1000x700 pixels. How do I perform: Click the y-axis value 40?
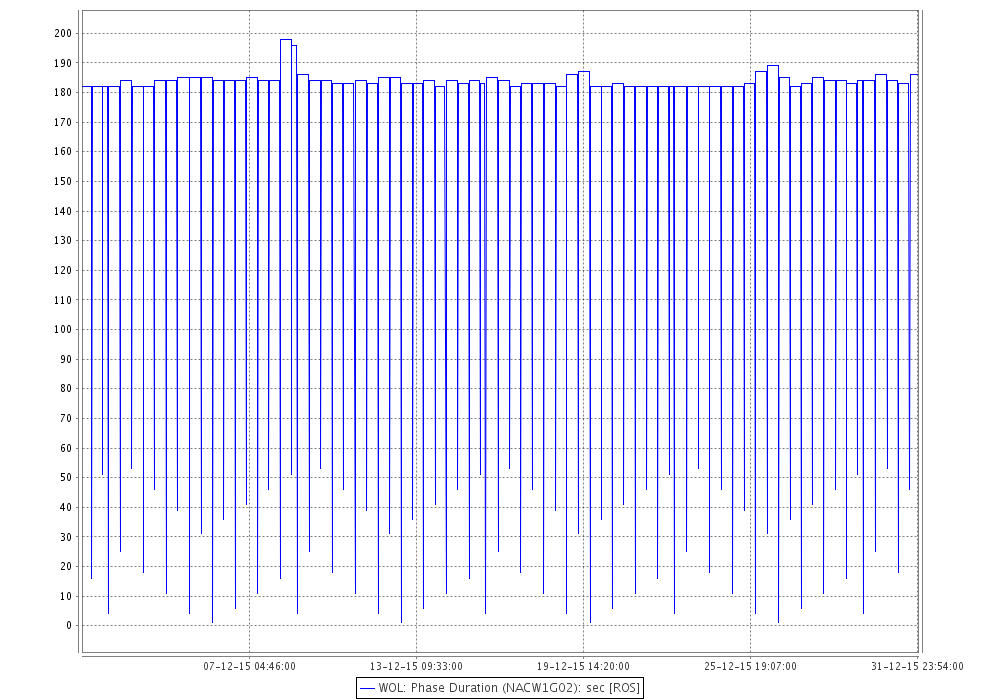[66, 507]
